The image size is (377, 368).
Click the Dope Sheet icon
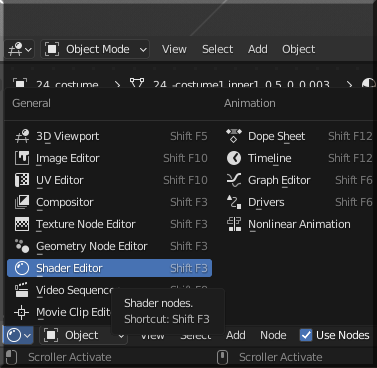point(234,136)
